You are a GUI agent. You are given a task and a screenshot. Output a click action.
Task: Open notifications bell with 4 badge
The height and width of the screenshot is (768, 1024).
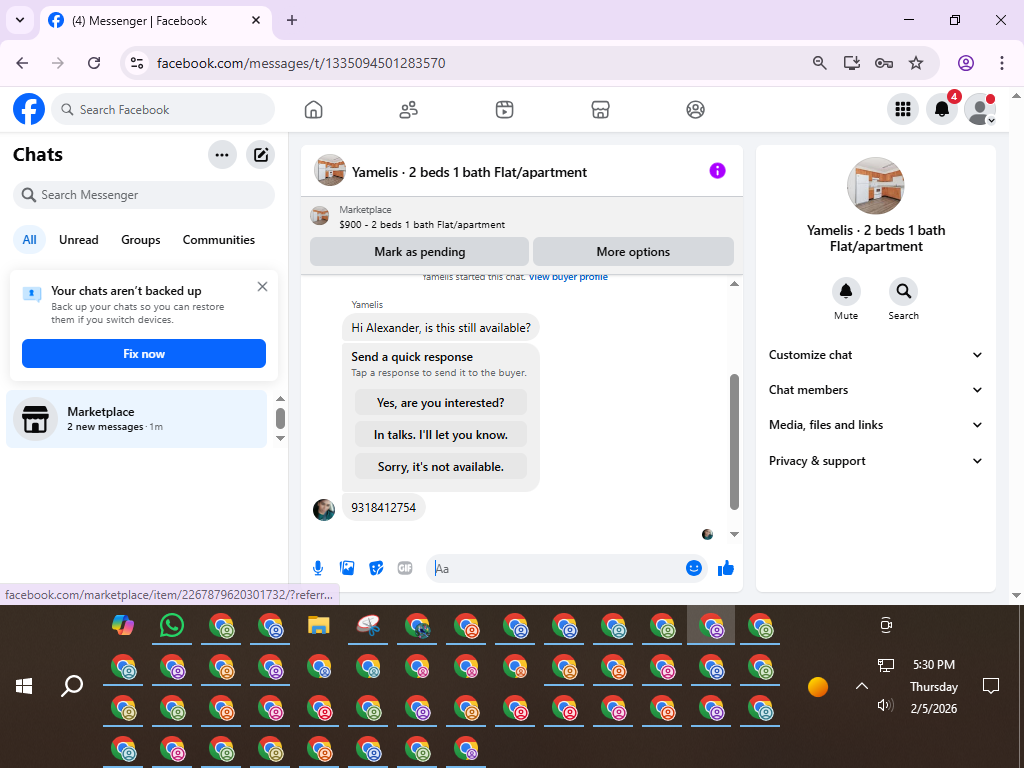[942, 109]
